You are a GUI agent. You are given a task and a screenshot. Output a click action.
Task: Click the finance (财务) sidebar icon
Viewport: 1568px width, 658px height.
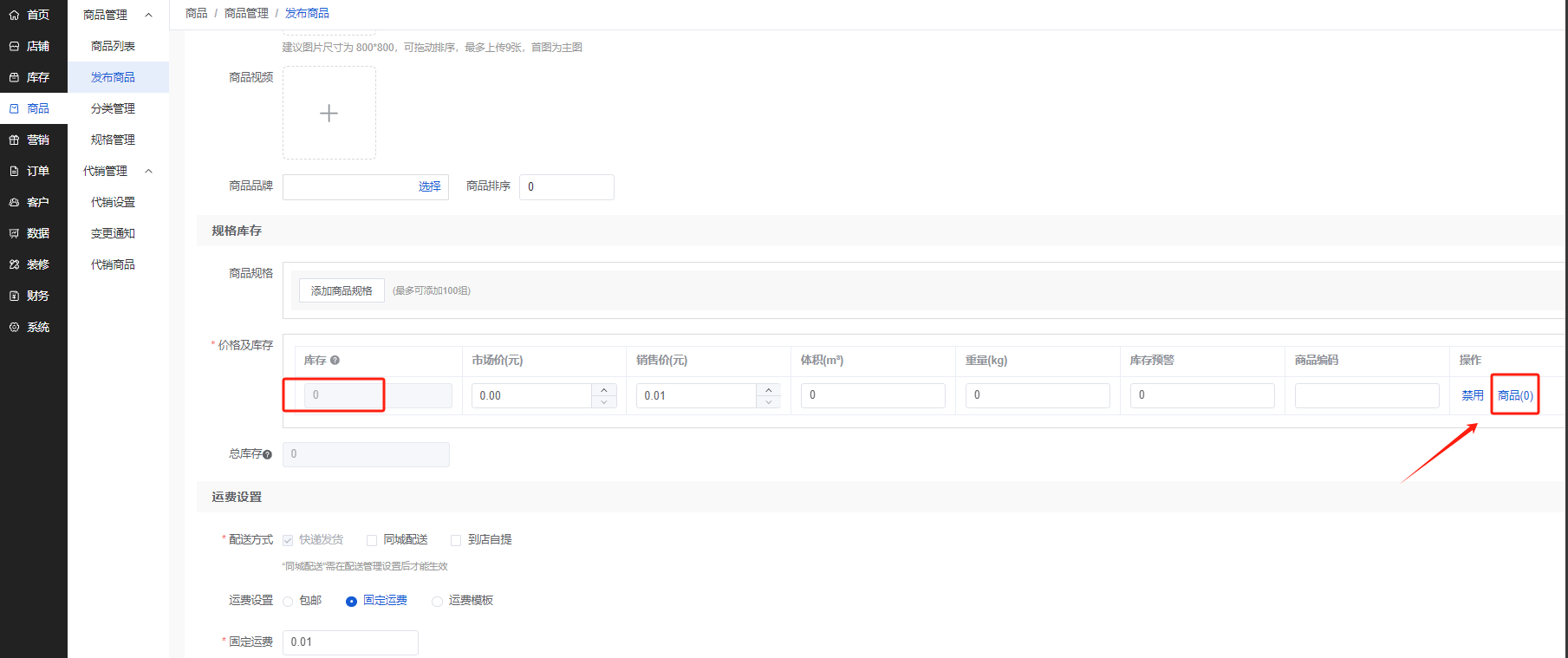coord(14,296)
